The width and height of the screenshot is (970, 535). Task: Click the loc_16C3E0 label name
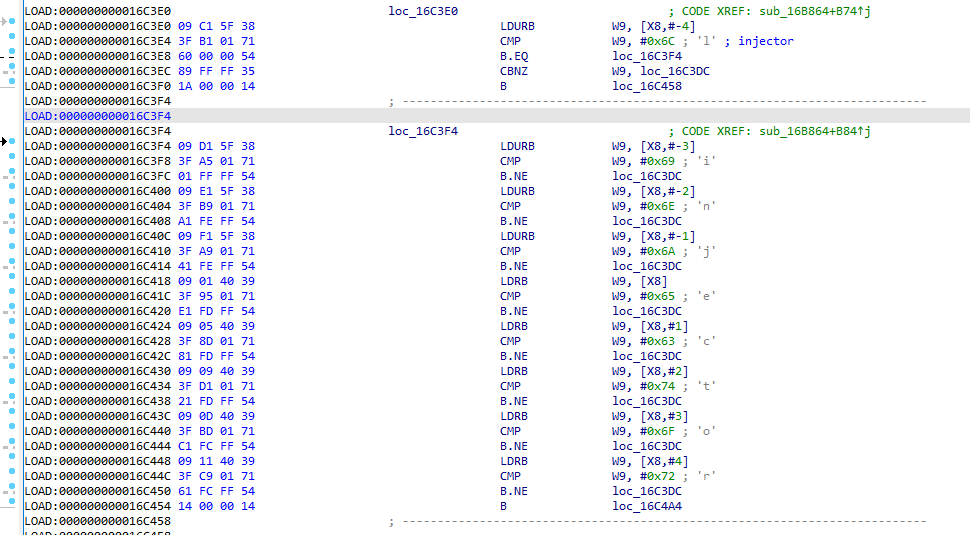pyautogui.click(x=423, y=11)
